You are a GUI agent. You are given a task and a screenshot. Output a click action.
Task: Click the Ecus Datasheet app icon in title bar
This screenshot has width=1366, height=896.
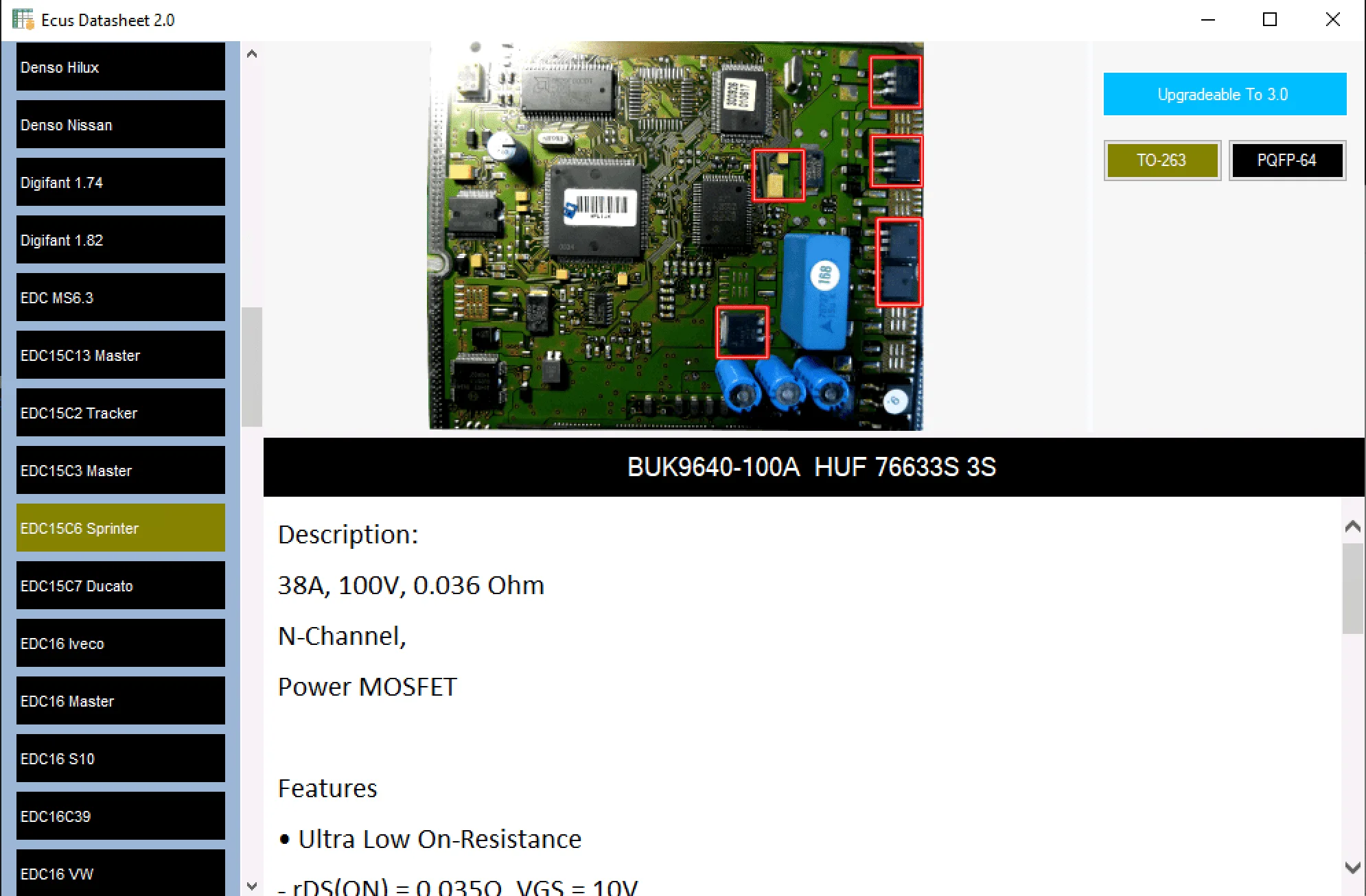[x=23, y=20]
